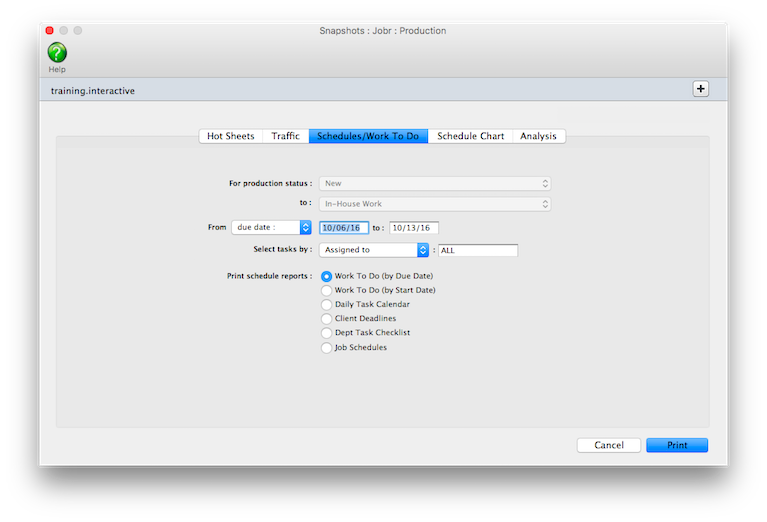This screenshot has height=522, width=767.
Task: Switch to the Hot Sheets tab
Action: click(230, 136)
